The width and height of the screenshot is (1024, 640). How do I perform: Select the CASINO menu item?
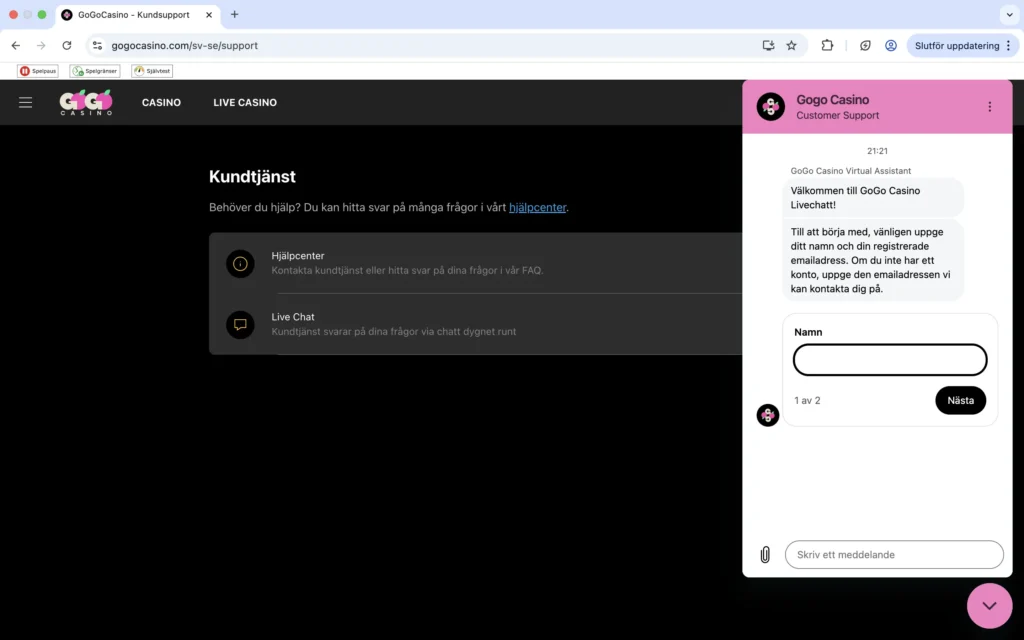pyautogui.click(x=160, y=102)
